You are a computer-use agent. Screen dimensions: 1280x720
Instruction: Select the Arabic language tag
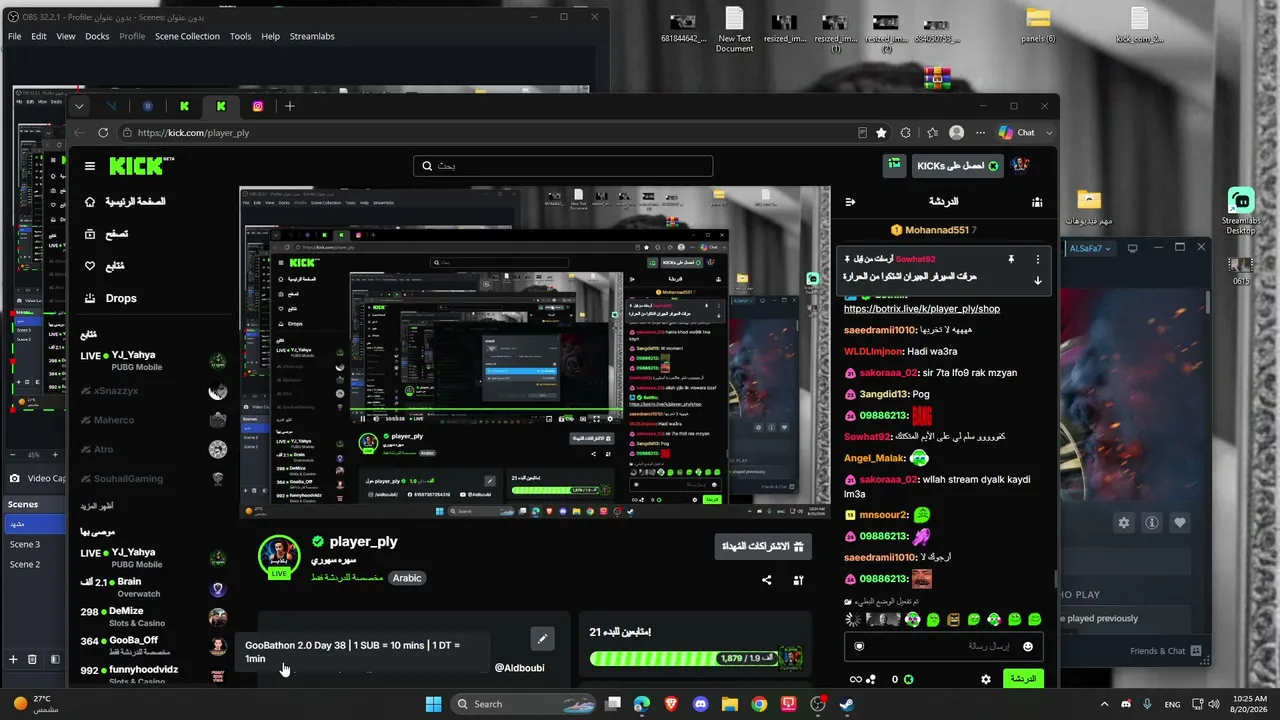coord(407,578)
